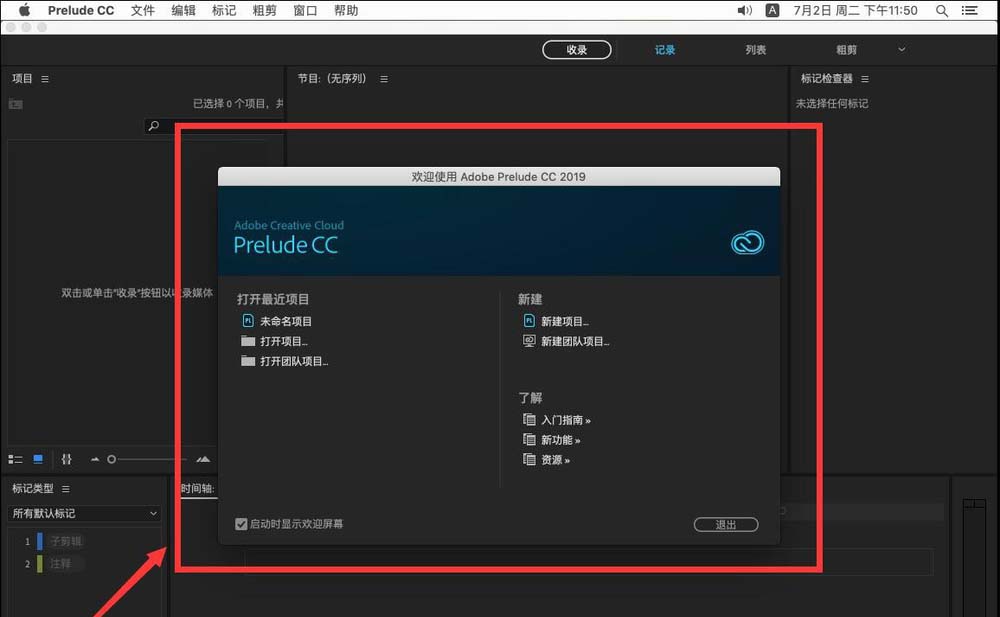Click the 退出 button in welcome dialog
Image resolution: width=1000 pixels, height=617 pixels.
click(x=726, y=524)
